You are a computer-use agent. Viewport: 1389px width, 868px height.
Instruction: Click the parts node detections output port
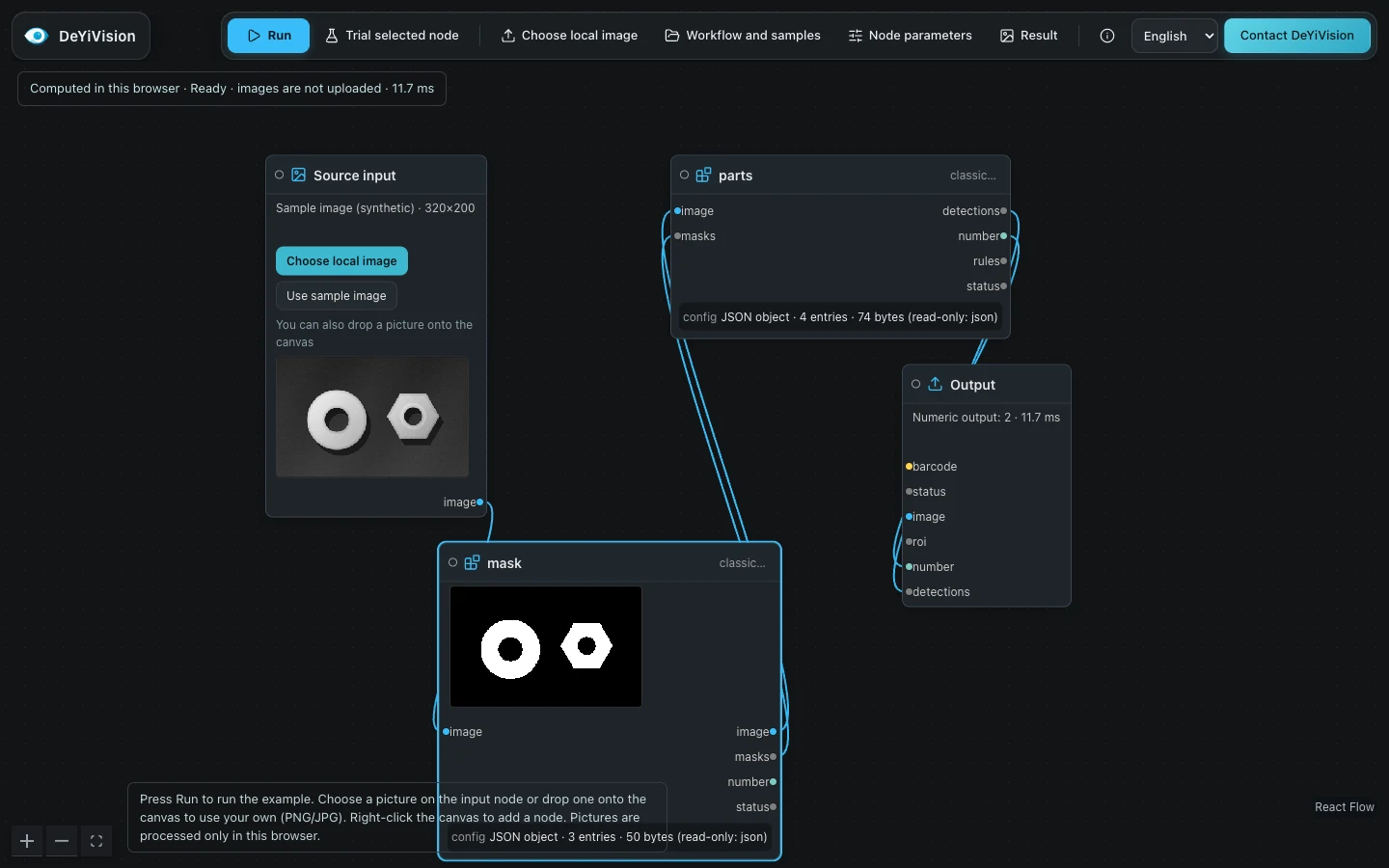1004,211
